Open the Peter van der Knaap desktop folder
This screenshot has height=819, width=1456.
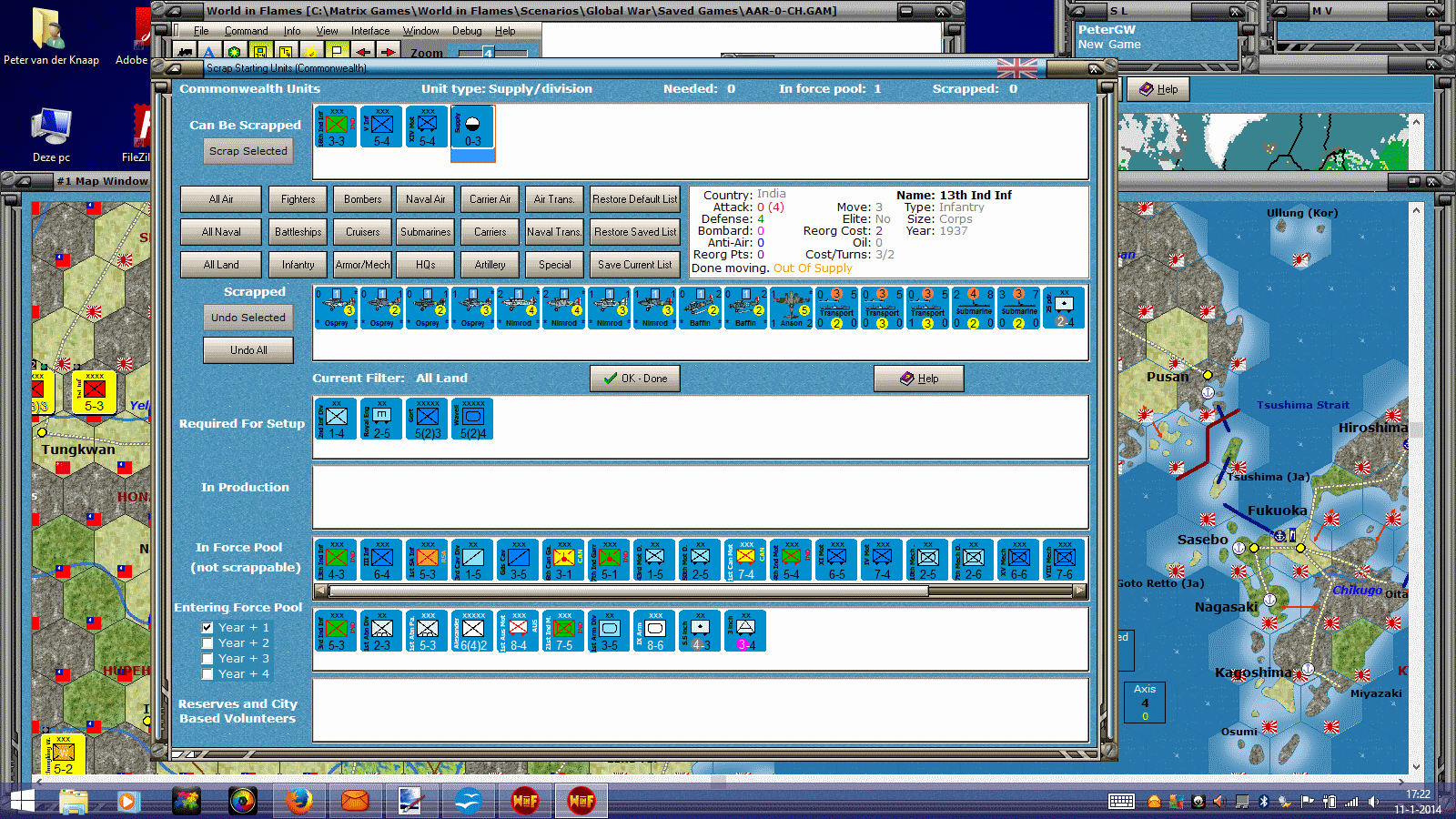point(51,36)
